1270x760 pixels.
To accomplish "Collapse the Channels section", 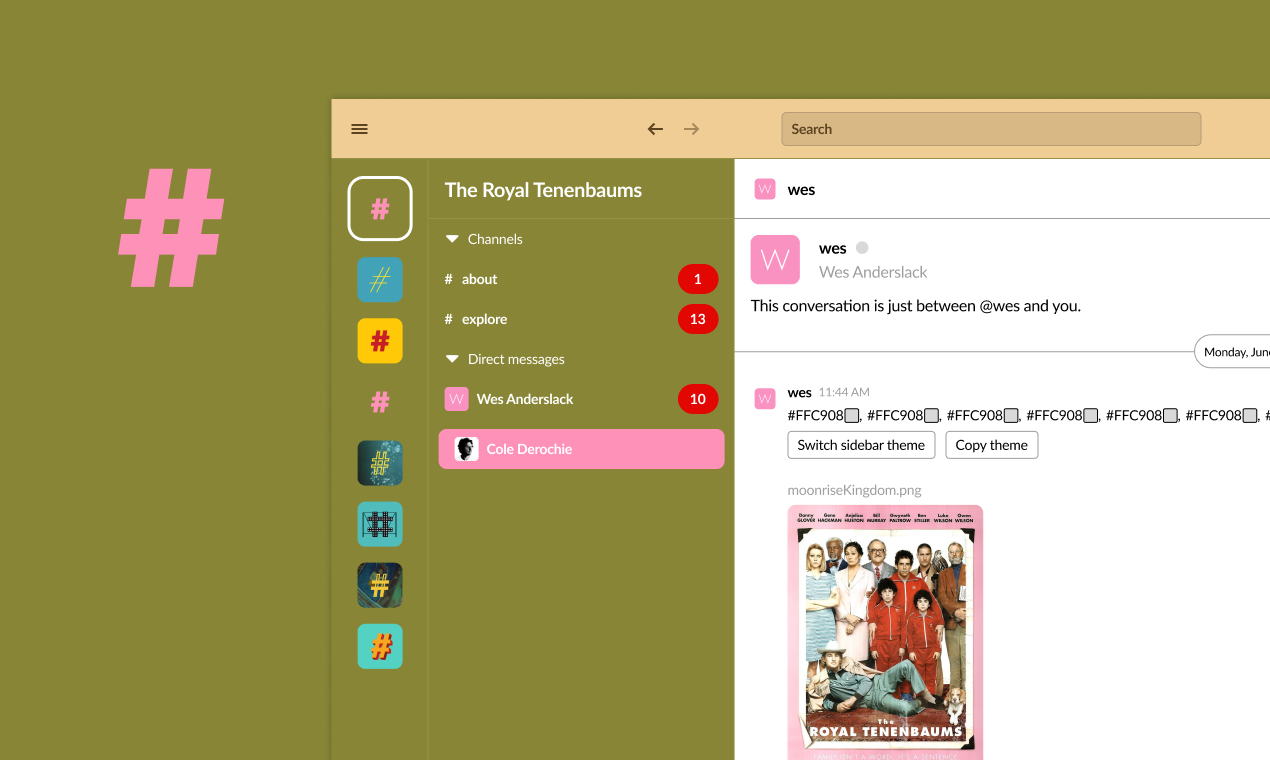I will click(x=451, y=239).
